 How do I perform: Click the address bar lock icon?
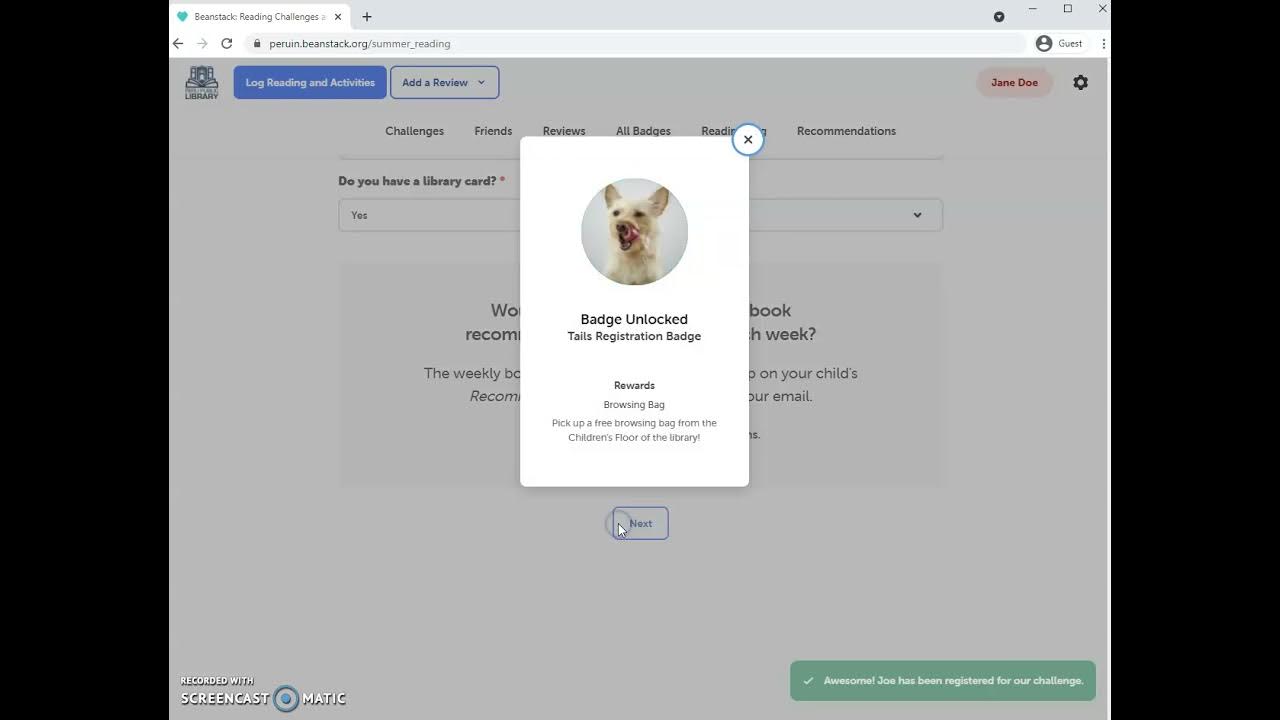coord(257,44)
